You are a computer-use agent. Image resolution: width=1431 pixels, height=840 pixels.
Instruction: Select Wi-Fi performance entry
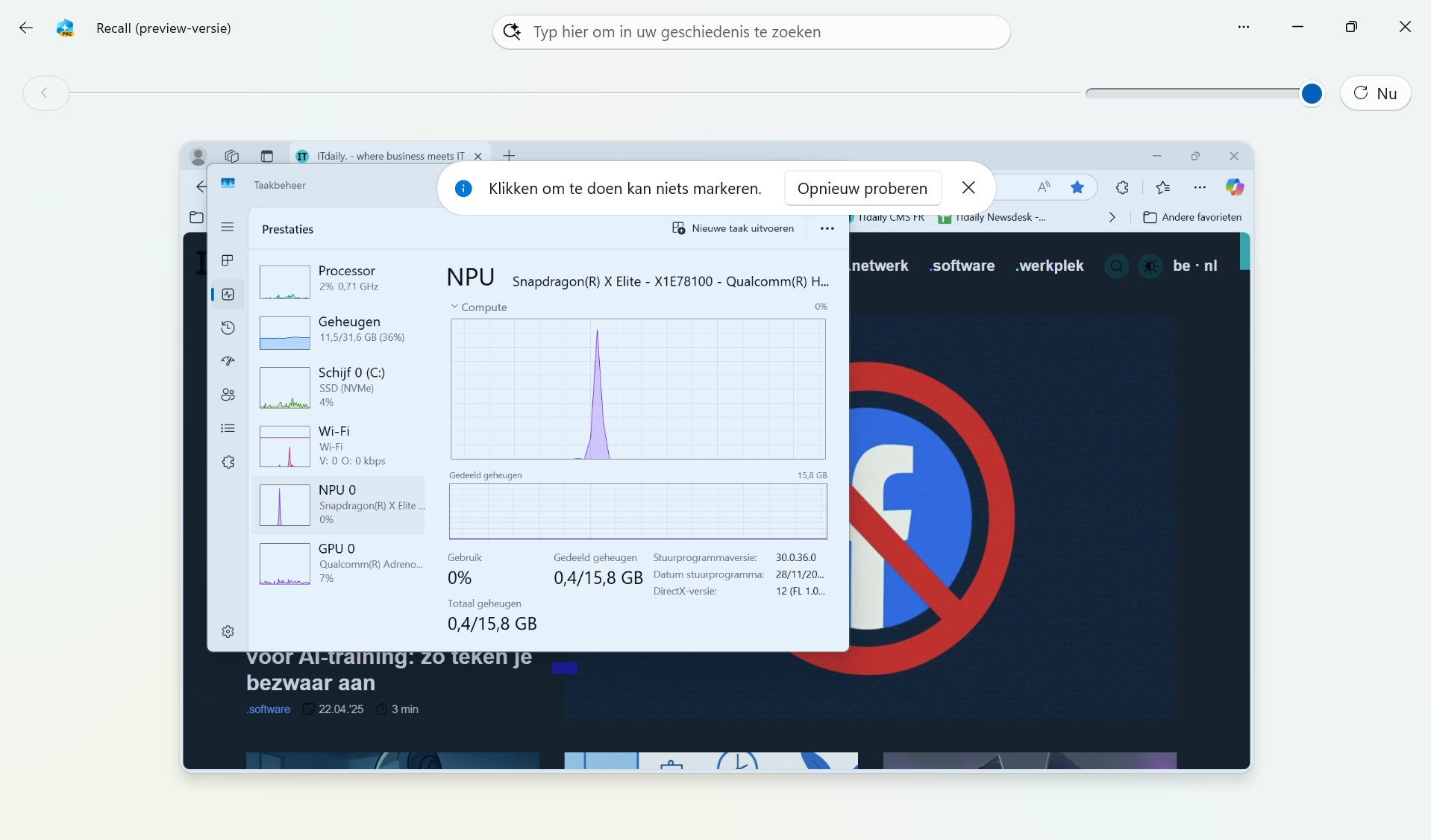(x=339, y=446)
